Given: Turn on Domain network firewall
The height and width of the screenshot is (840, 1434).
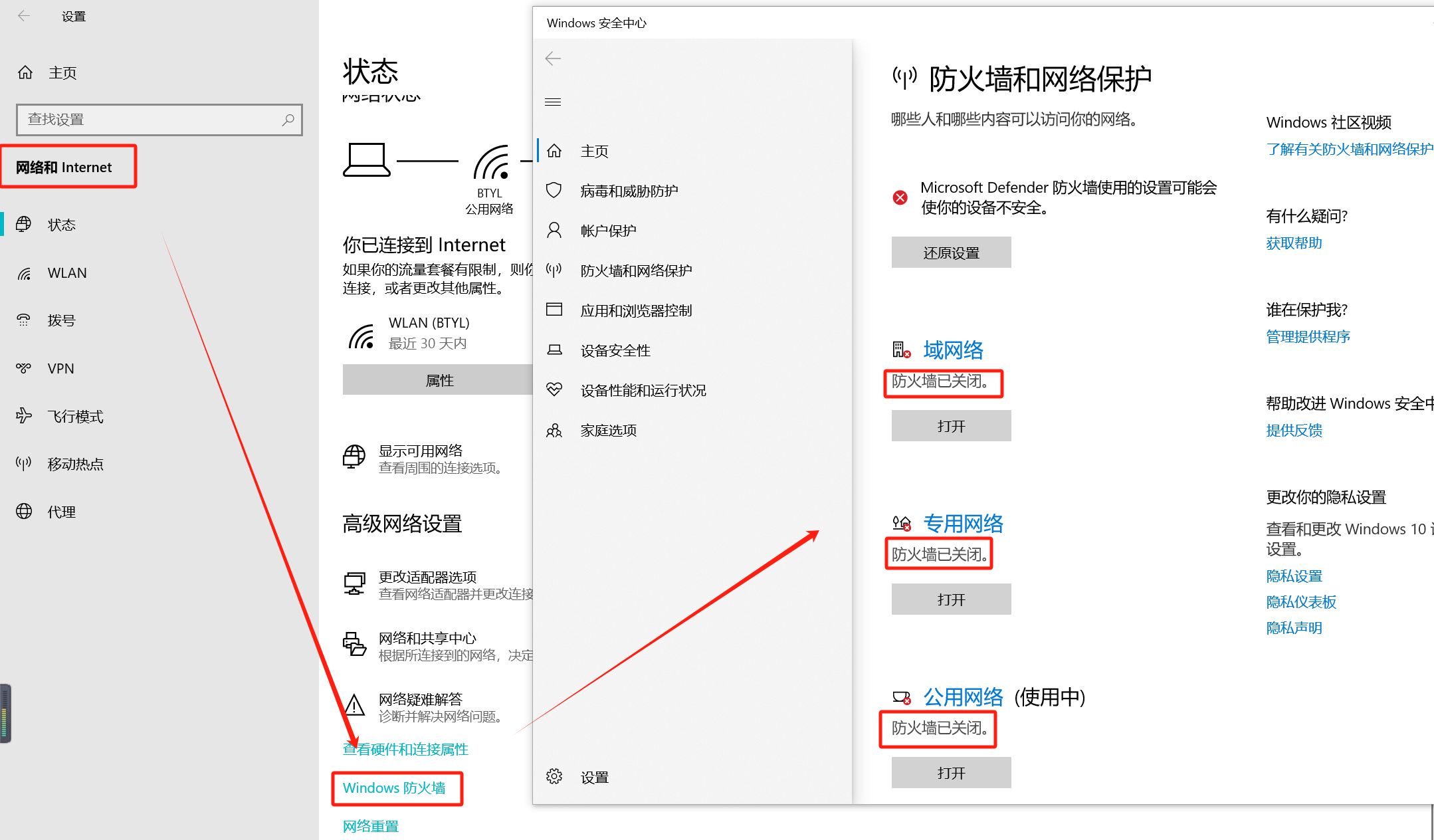Looking at the screenshot, I should pyautogui.click(x=951, y=426).
